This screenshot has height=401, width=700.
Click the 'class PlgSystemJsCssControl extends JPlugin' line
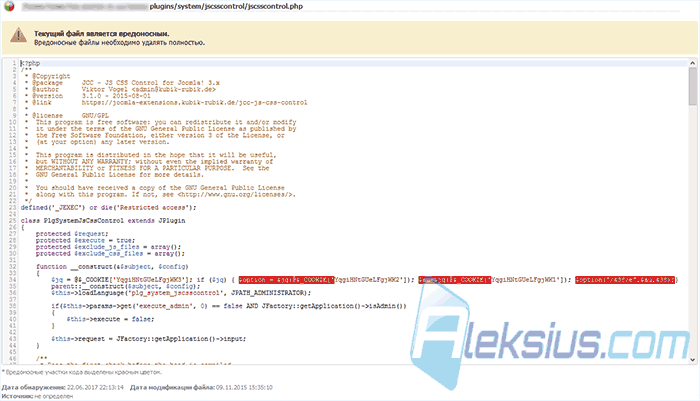[x=103, y=221]
